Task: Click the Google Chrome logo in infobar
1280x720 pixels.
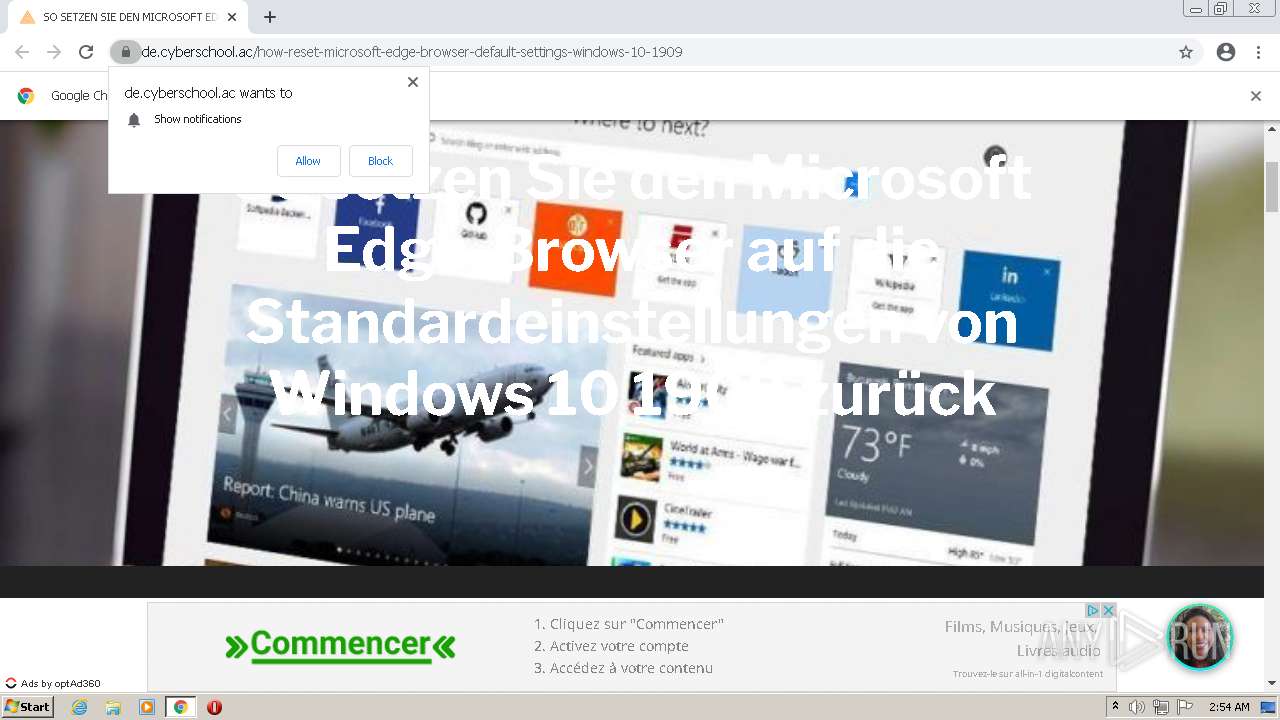Action: [x=26, y=96]
